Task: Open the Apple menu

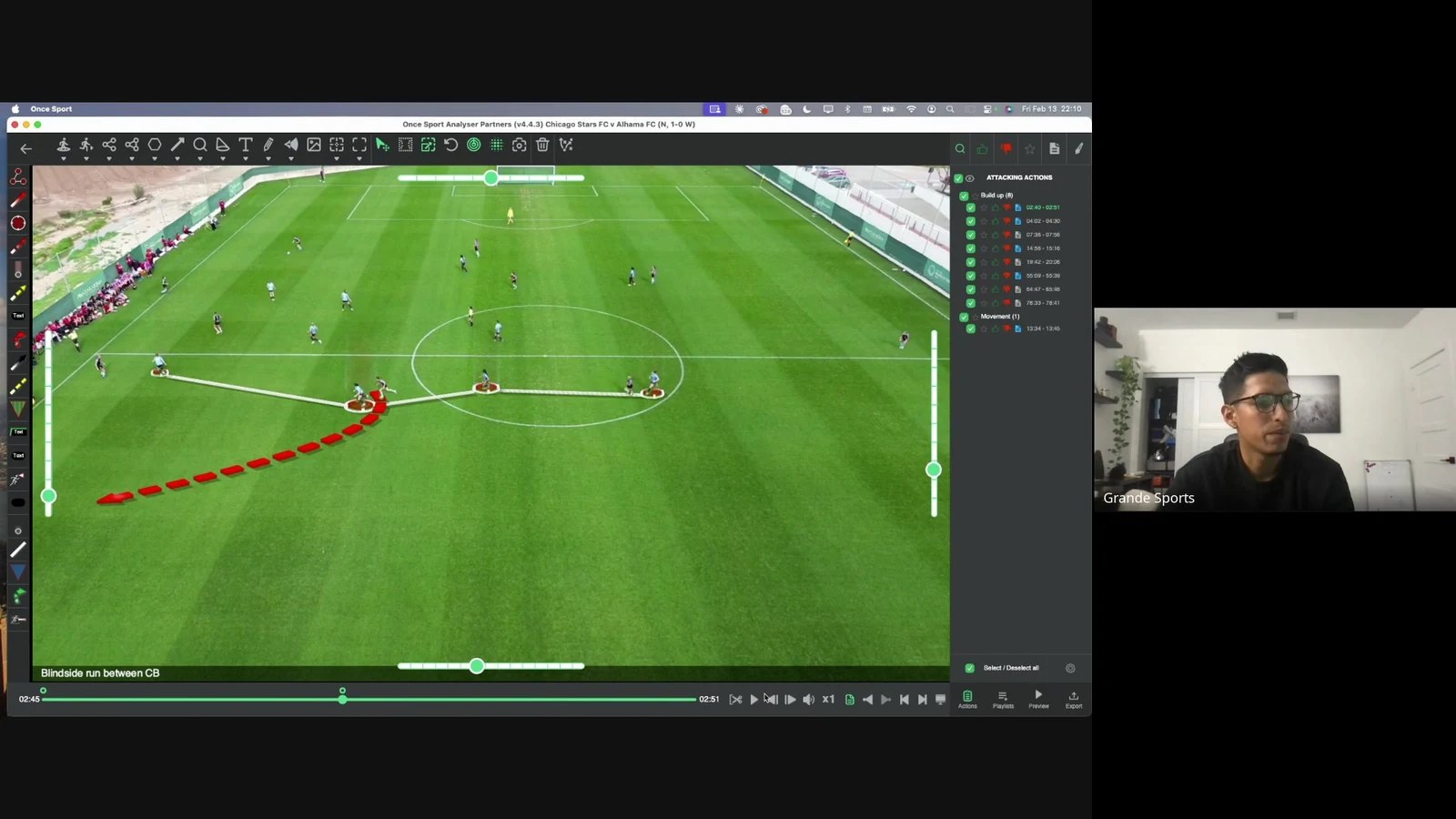Action: (15, 109)
